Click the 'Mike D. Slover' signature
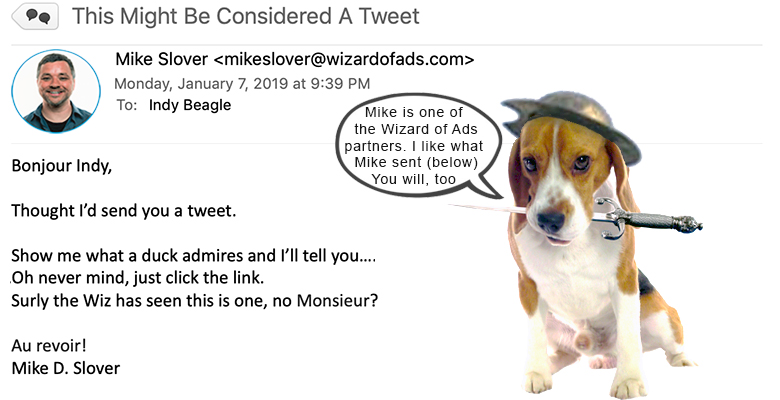This screenshot has width=780, height=400. (66, 368)
